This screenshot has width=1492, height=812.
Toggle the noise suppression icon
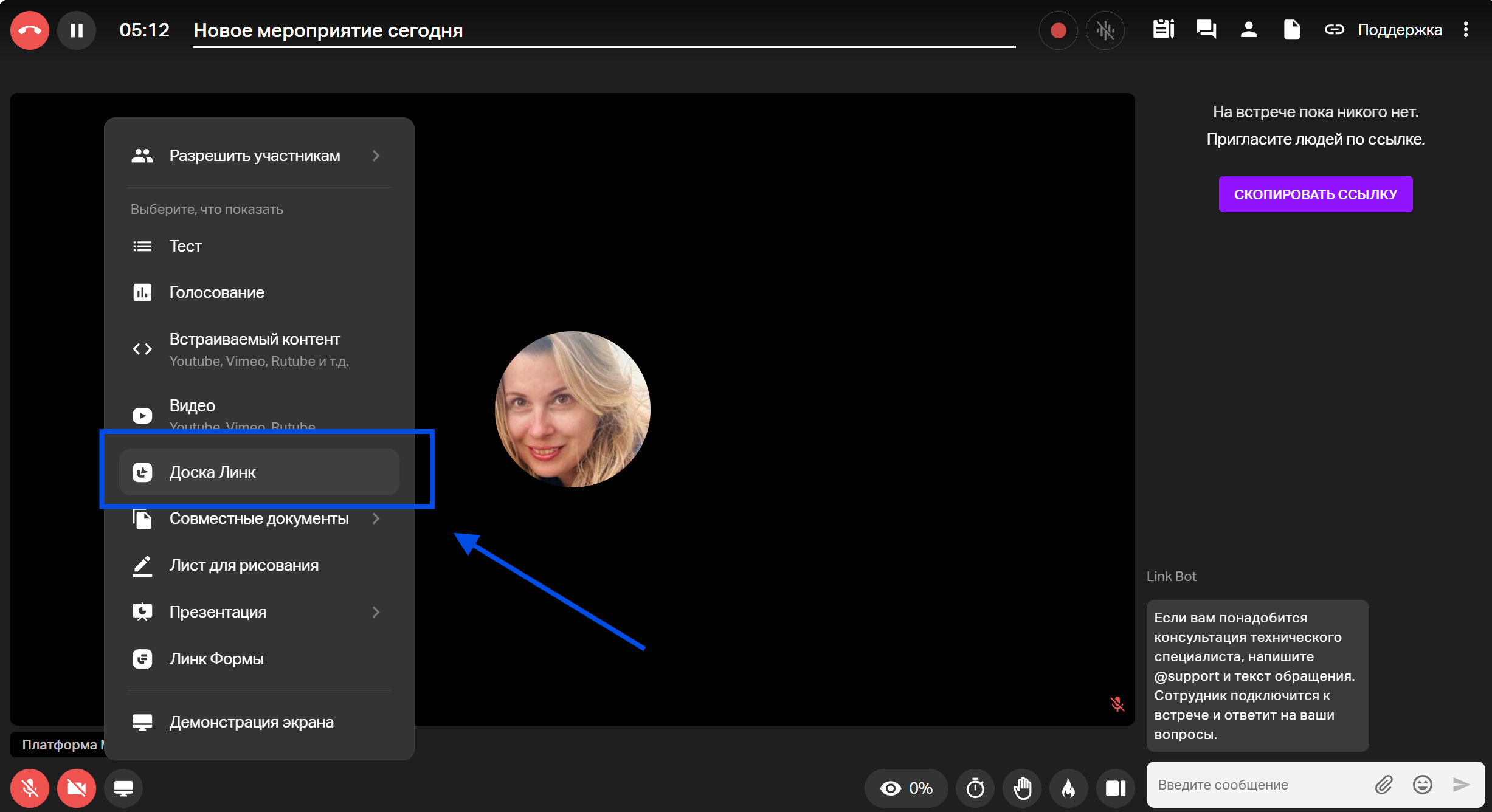1105,30
